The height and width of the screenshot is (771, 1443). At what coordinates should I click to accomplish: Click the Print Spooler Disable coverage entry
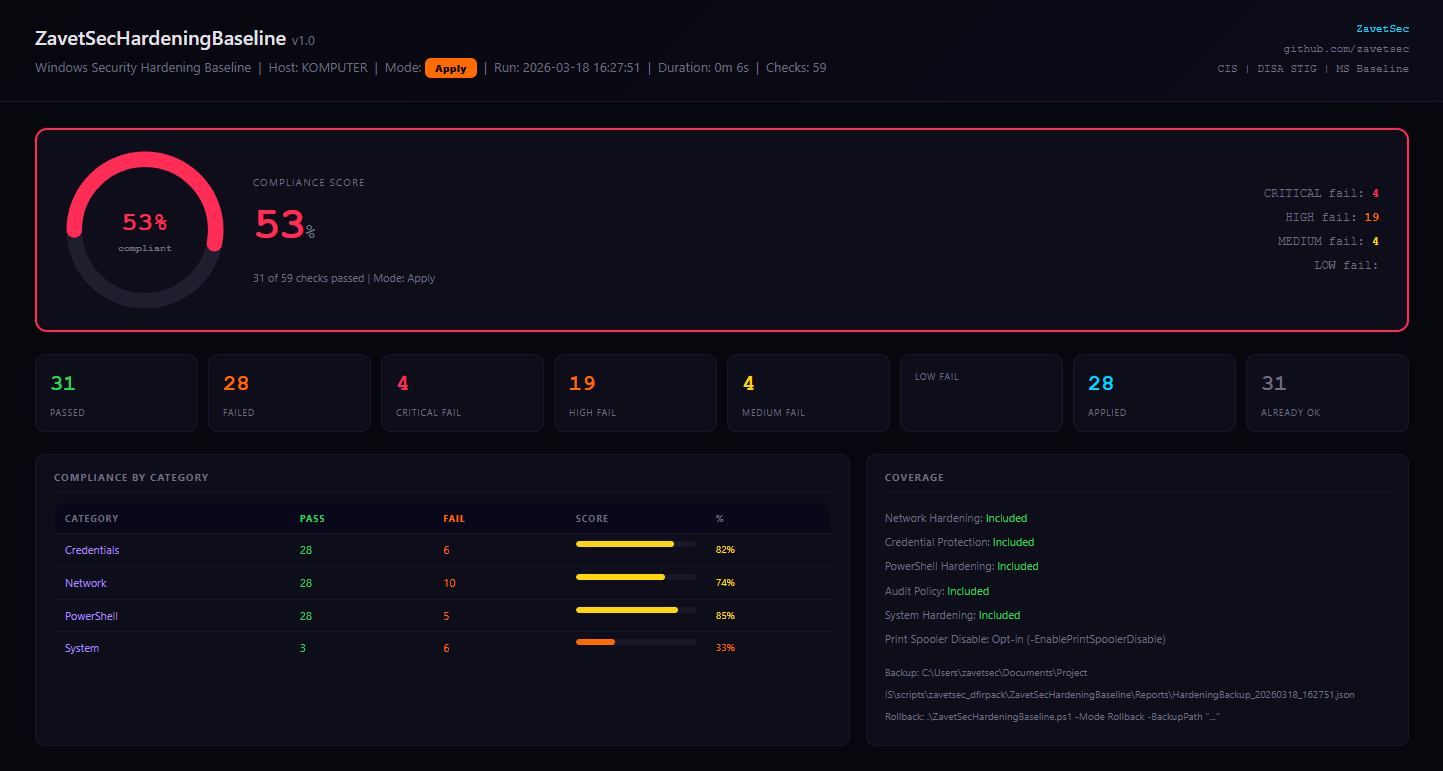pyautogui.click(x=1025, y=639)
